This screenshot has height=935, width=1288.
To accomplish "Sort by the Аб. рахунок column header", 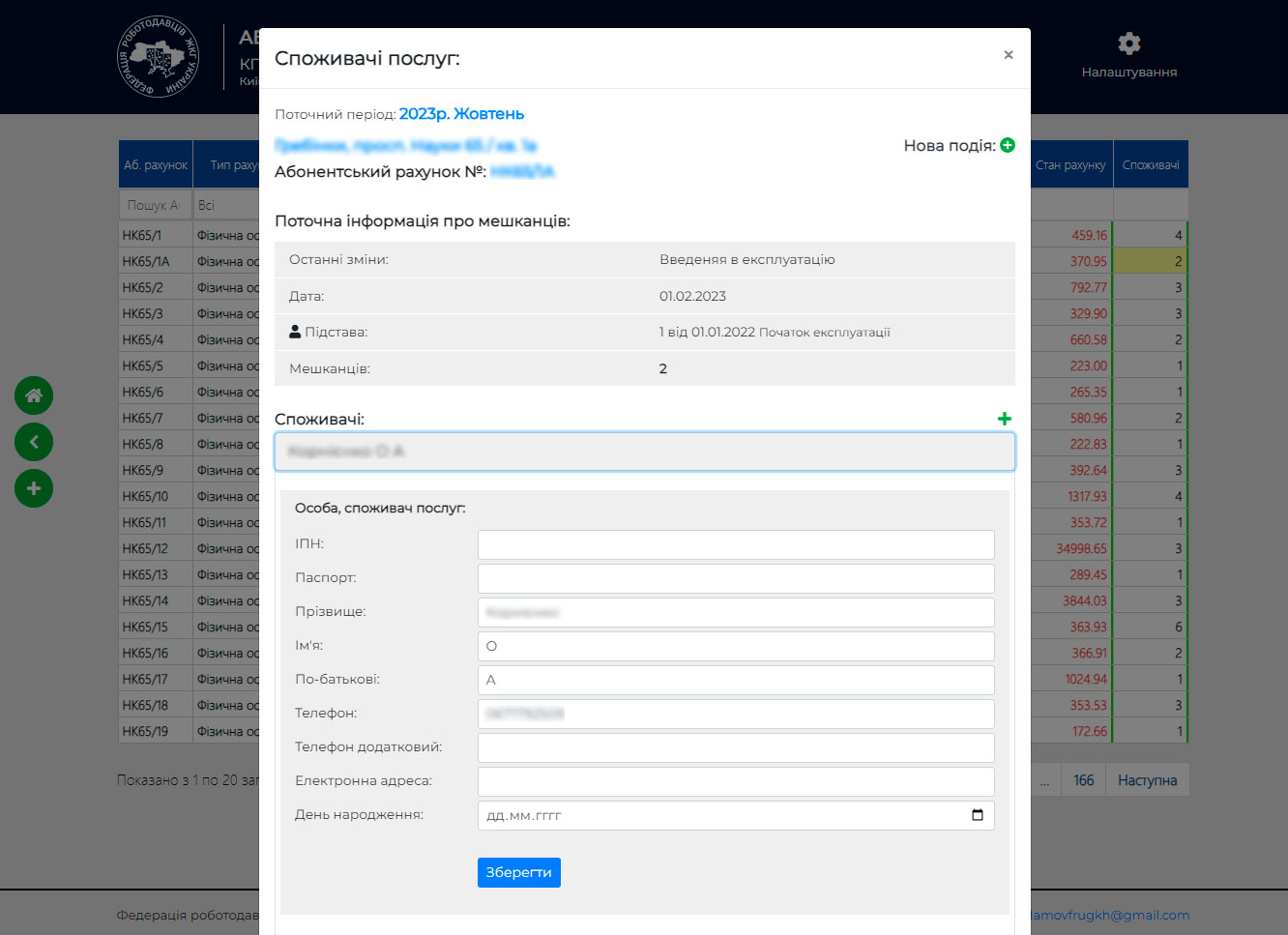I will (156, 165).
